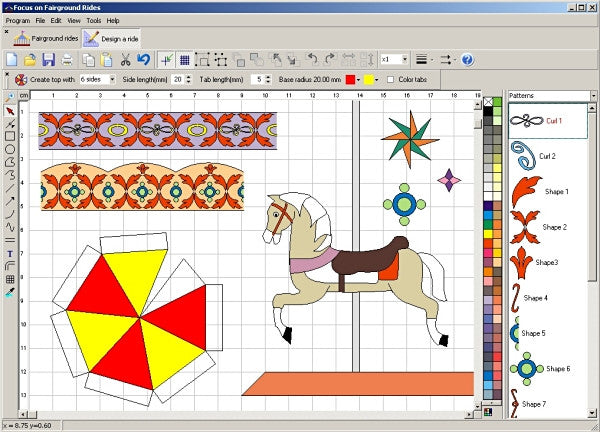Click the blue Undo arrow icon
This screenshot has height=432, width=600.
coord(144,60)
